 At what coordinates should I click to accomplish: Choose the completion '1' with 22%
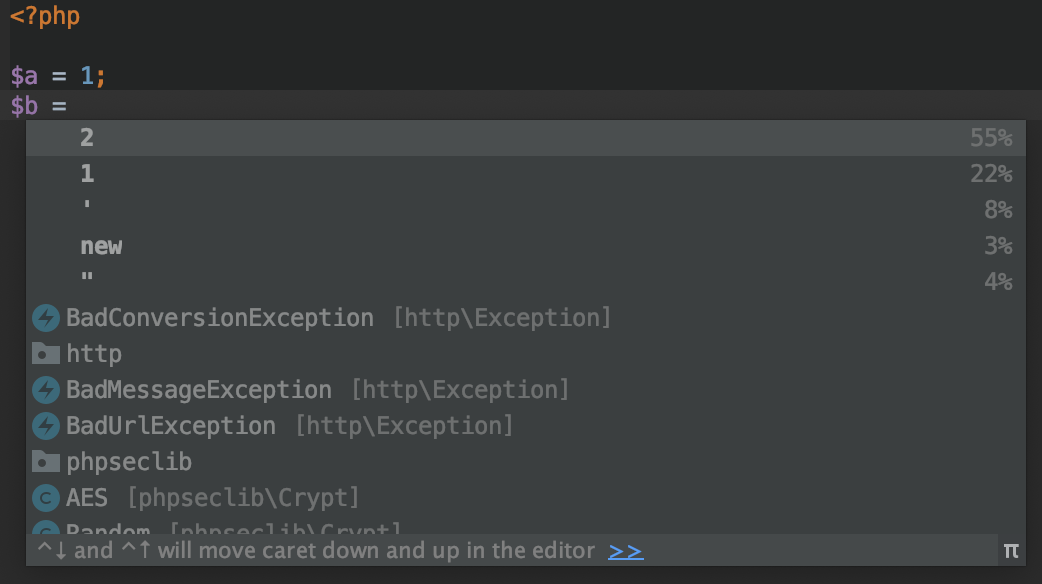[526, 174]
